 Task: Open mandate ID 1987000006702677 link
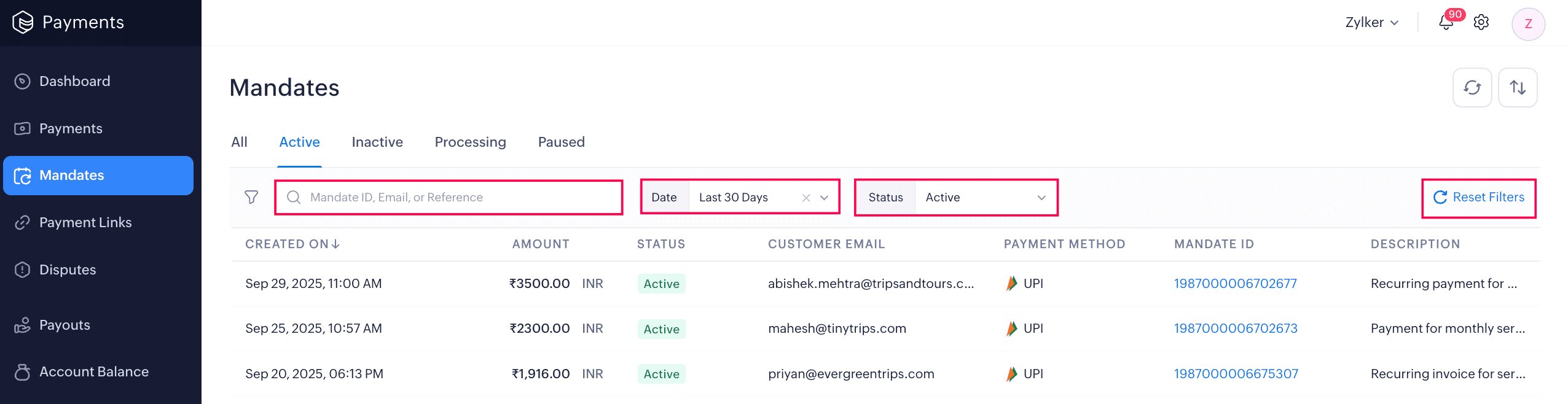[x=1235, y=284]
